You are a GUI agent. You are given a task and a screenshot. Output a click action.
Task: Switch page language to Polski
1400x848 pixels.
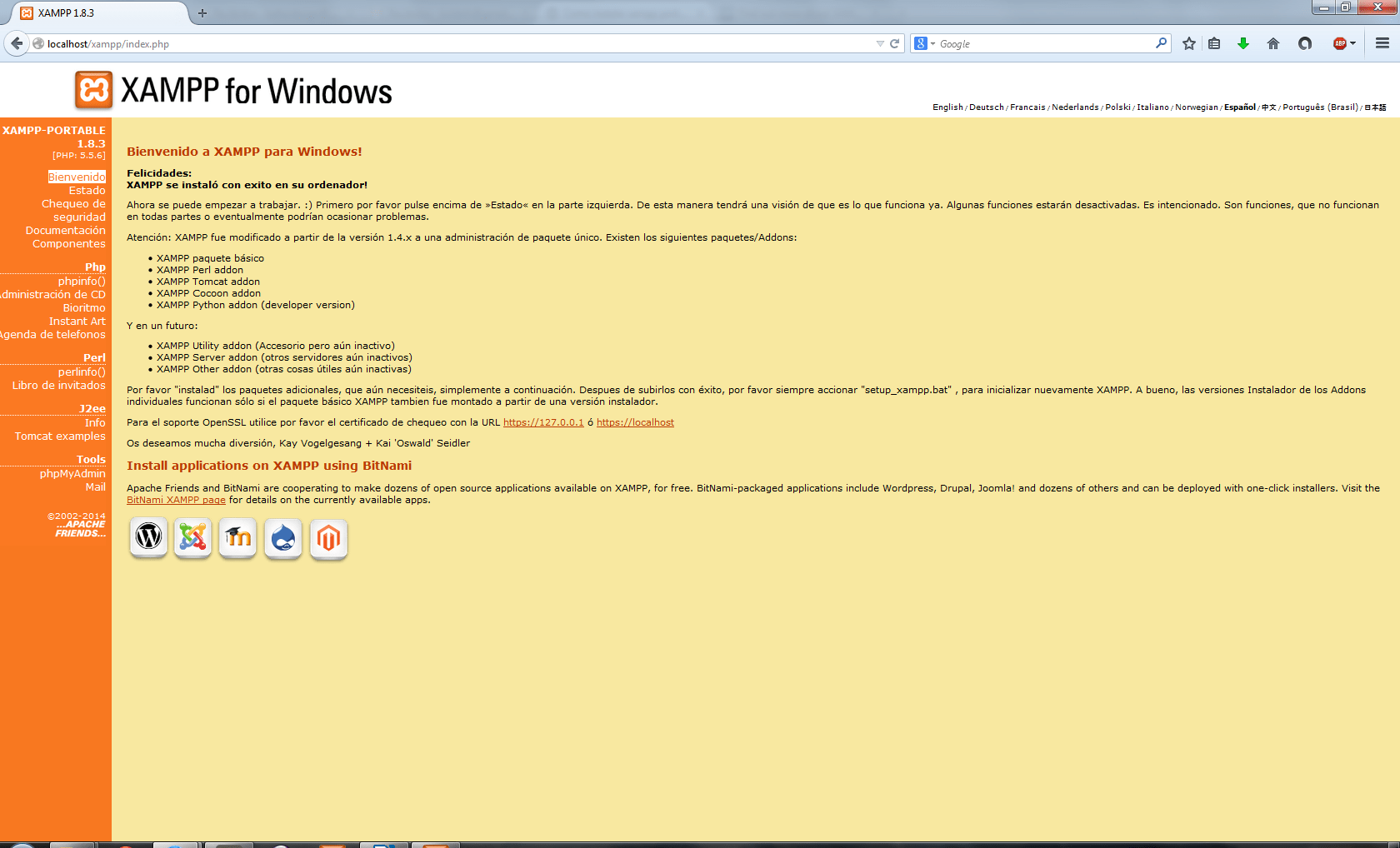point(1118,107)
